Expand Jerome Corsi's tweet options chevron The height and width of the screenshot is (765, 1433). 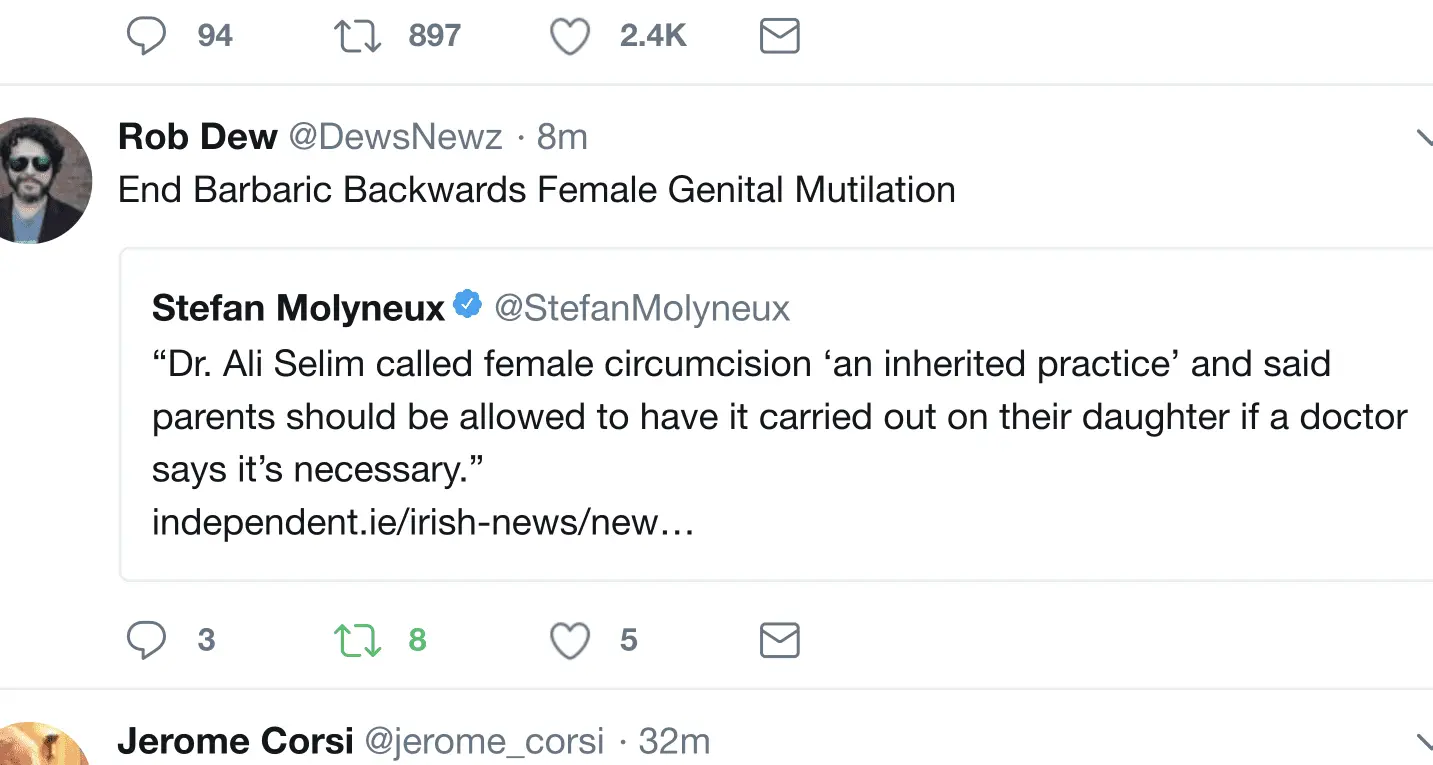1424,742
